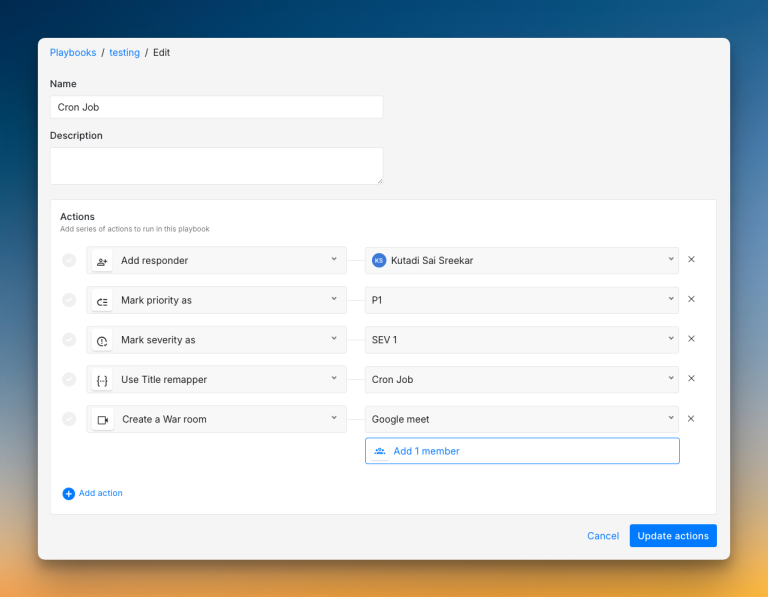This screenshot has height=597, width=768.
Task: Open the Google meet war room dropdown
Action: pyautogui.click(x=521, y=419)
